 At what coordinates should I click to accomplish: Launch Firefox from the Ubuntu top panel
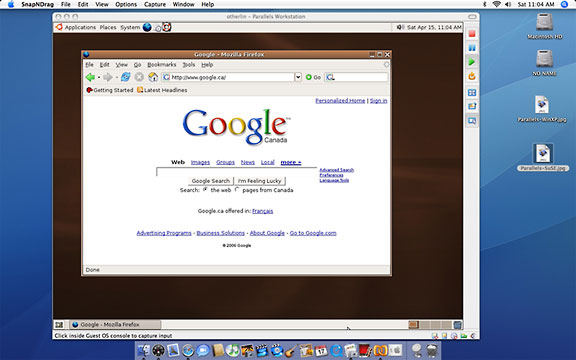[147, 27]
